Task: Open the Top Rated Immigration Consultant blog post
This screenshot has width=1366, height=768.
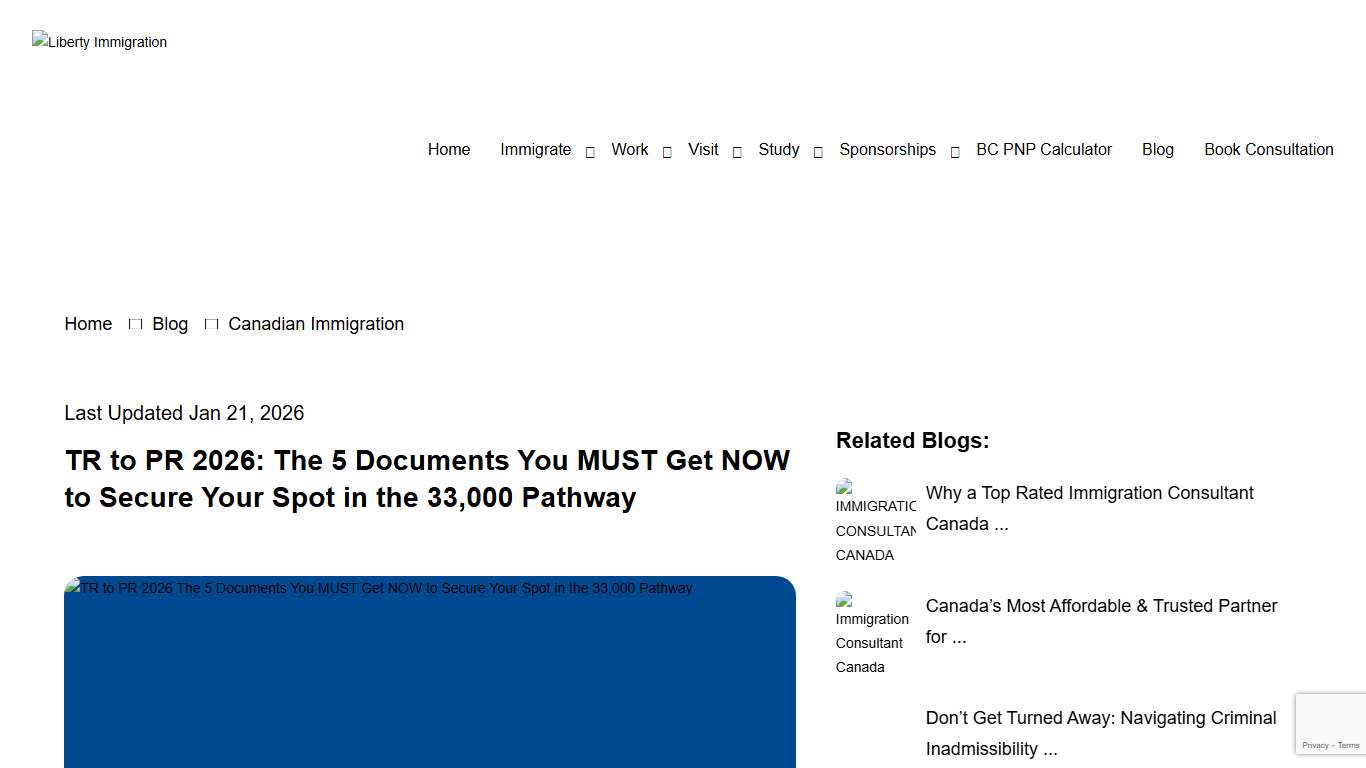Action: 1089,507
